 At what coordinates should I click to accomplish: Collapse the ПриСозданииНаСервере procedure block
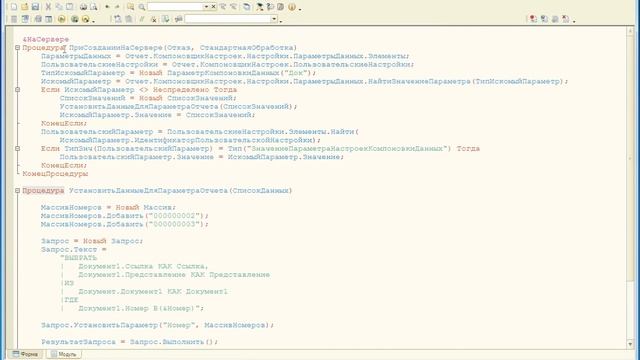point(17,48)
